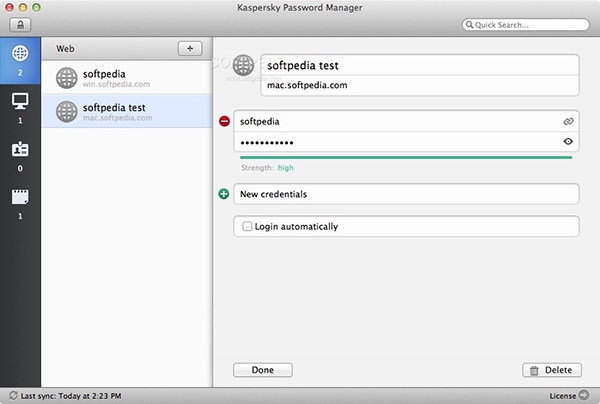Click the green password strength bar
The height and width of the screenshot is (404, 600).
(406, 157)
